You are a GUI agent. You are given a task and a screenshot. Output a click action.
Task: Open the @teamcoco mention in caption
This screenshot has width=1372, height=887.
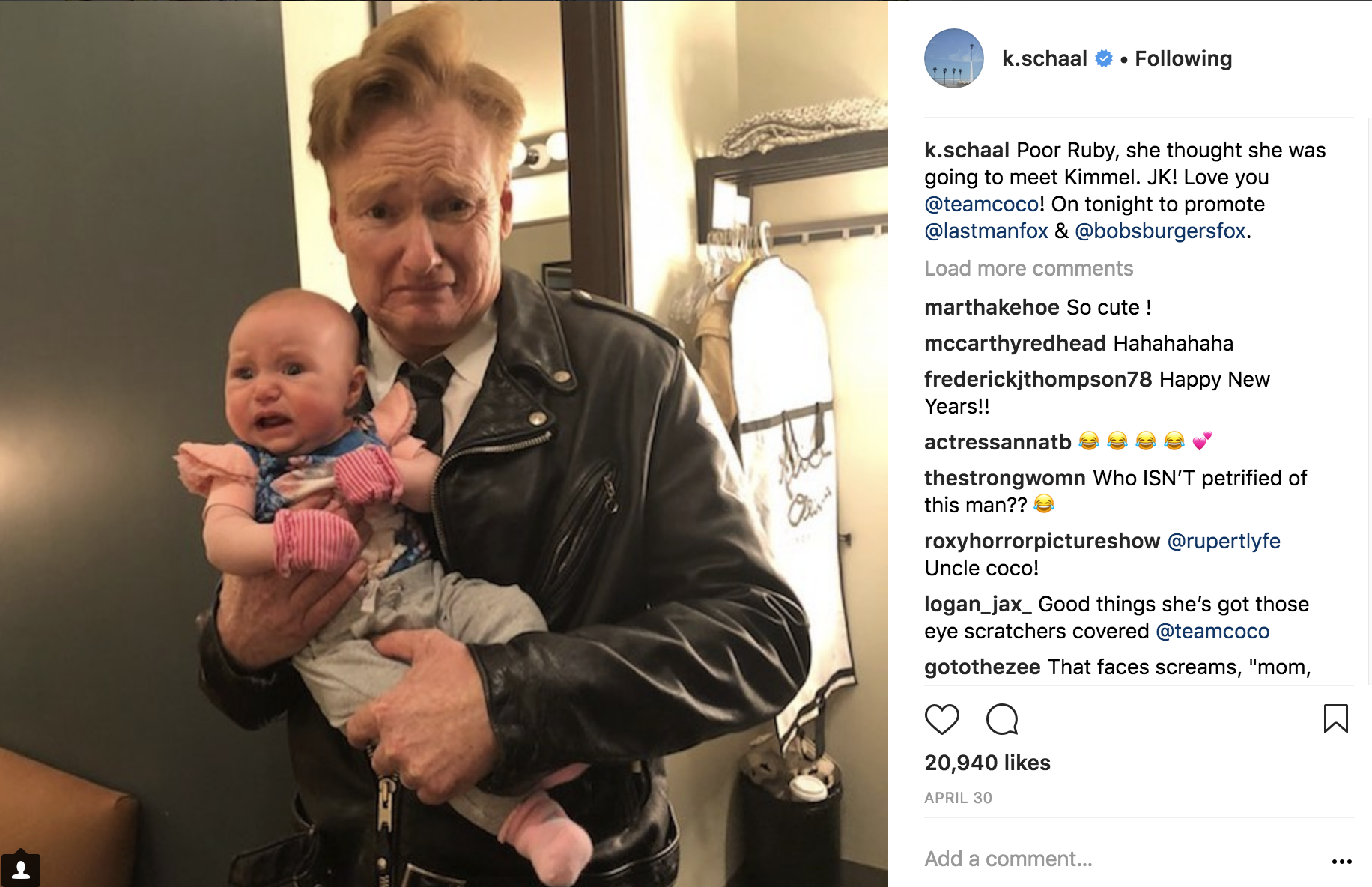(981, 204)
